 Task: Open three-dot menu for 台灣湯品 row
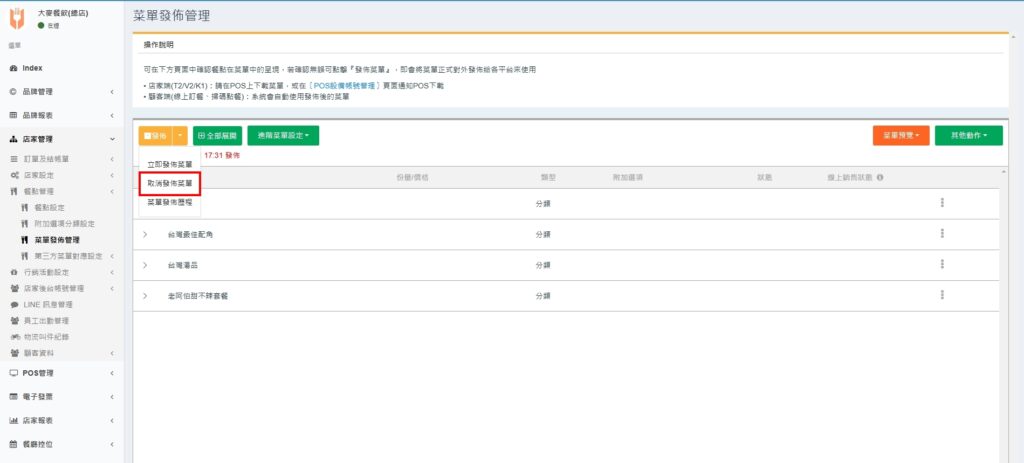pos(941,265)
